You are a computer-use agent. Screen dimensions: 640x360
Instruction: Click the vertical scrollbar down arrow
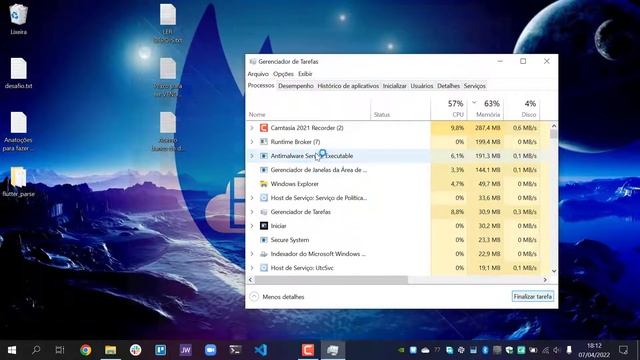click(x=553, y=271)
